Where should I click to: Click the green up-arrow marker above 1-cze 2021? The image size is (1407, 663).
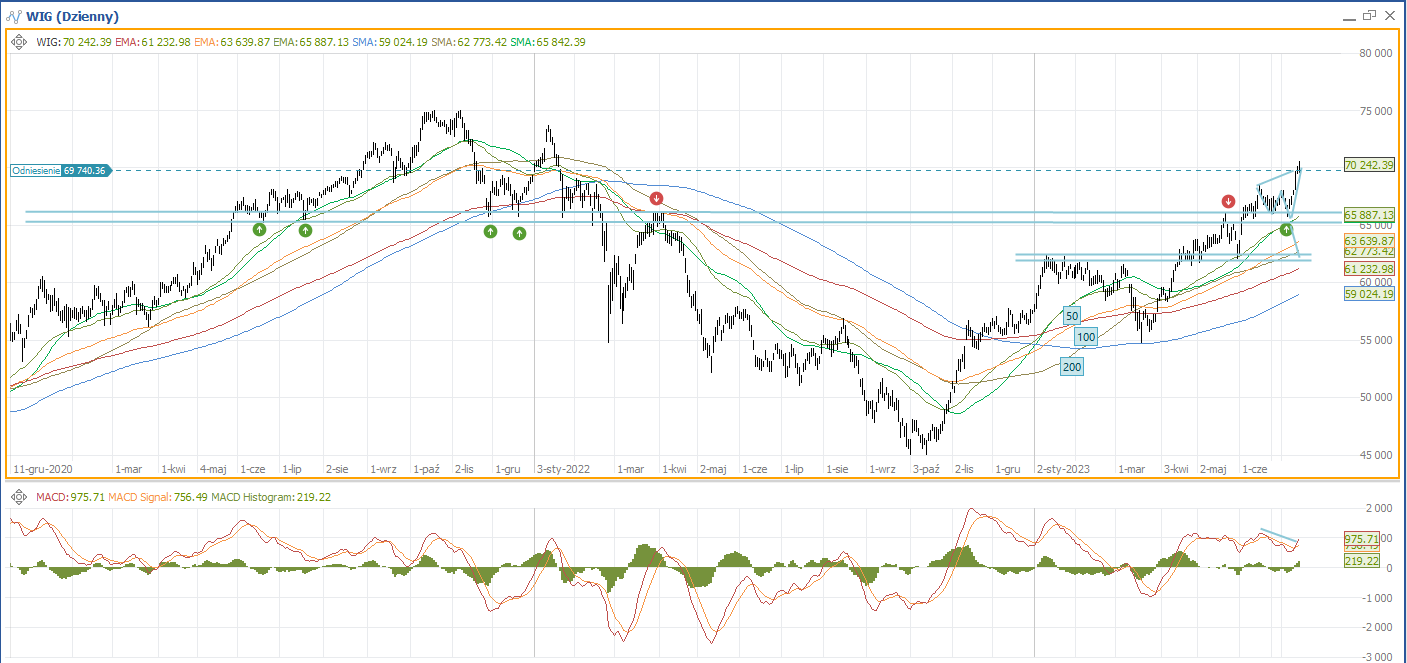pyautogui.click(x=259, y=229)
